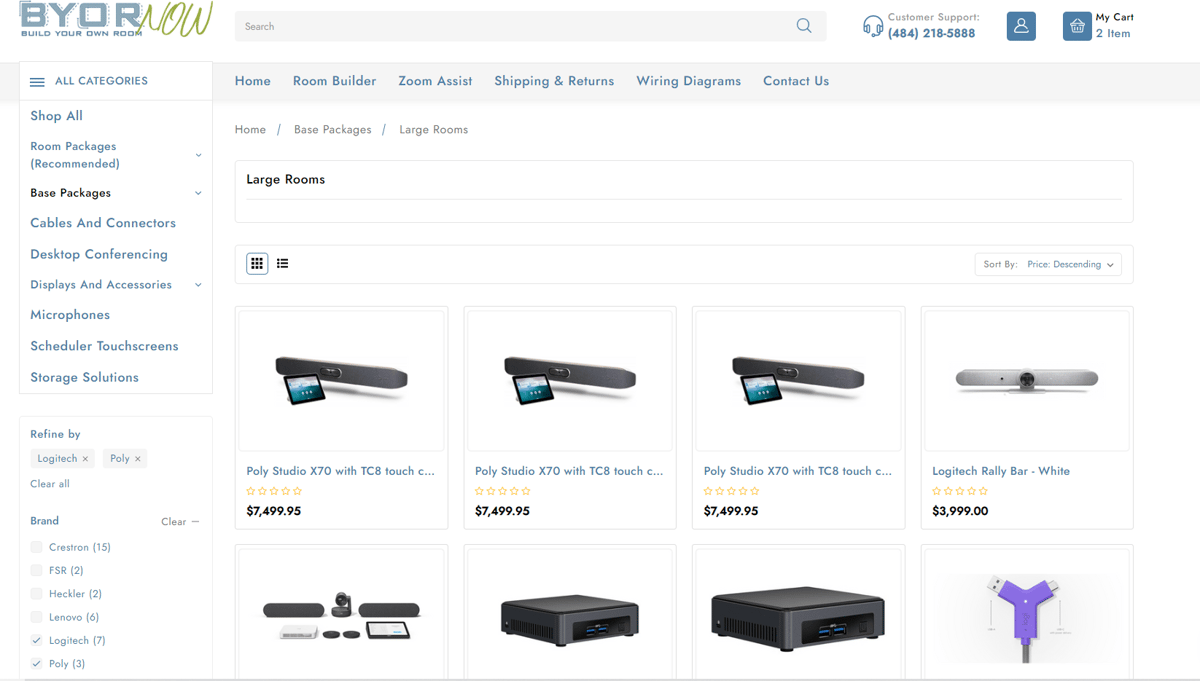Viewport: 1200px width, 681px height.
Task: Open Shipping & Returns page
Action: point(554,81)
